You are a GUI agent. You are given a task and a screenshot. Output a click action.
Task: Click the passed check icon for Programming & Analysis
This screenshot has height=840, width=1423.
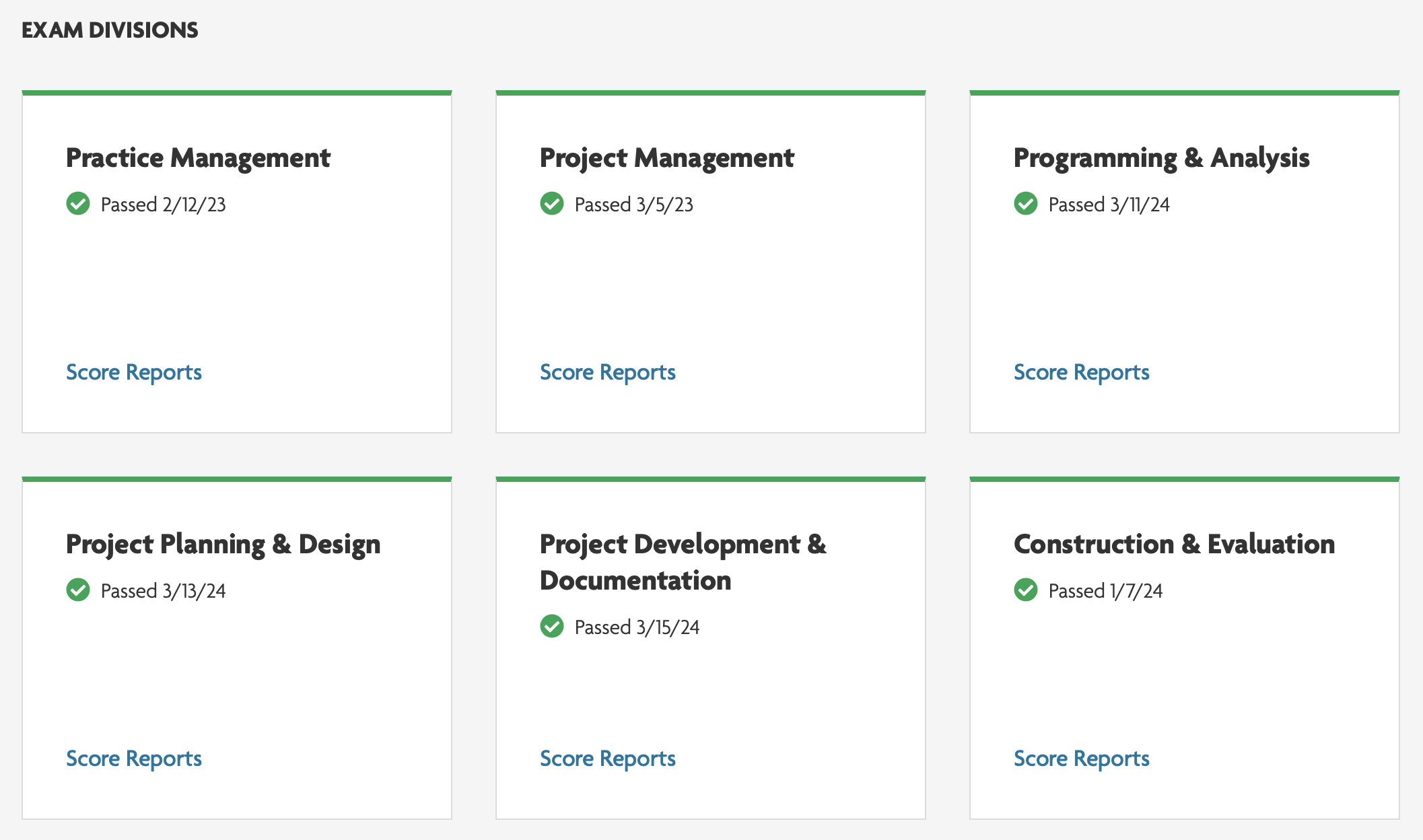coord(1026,203)
